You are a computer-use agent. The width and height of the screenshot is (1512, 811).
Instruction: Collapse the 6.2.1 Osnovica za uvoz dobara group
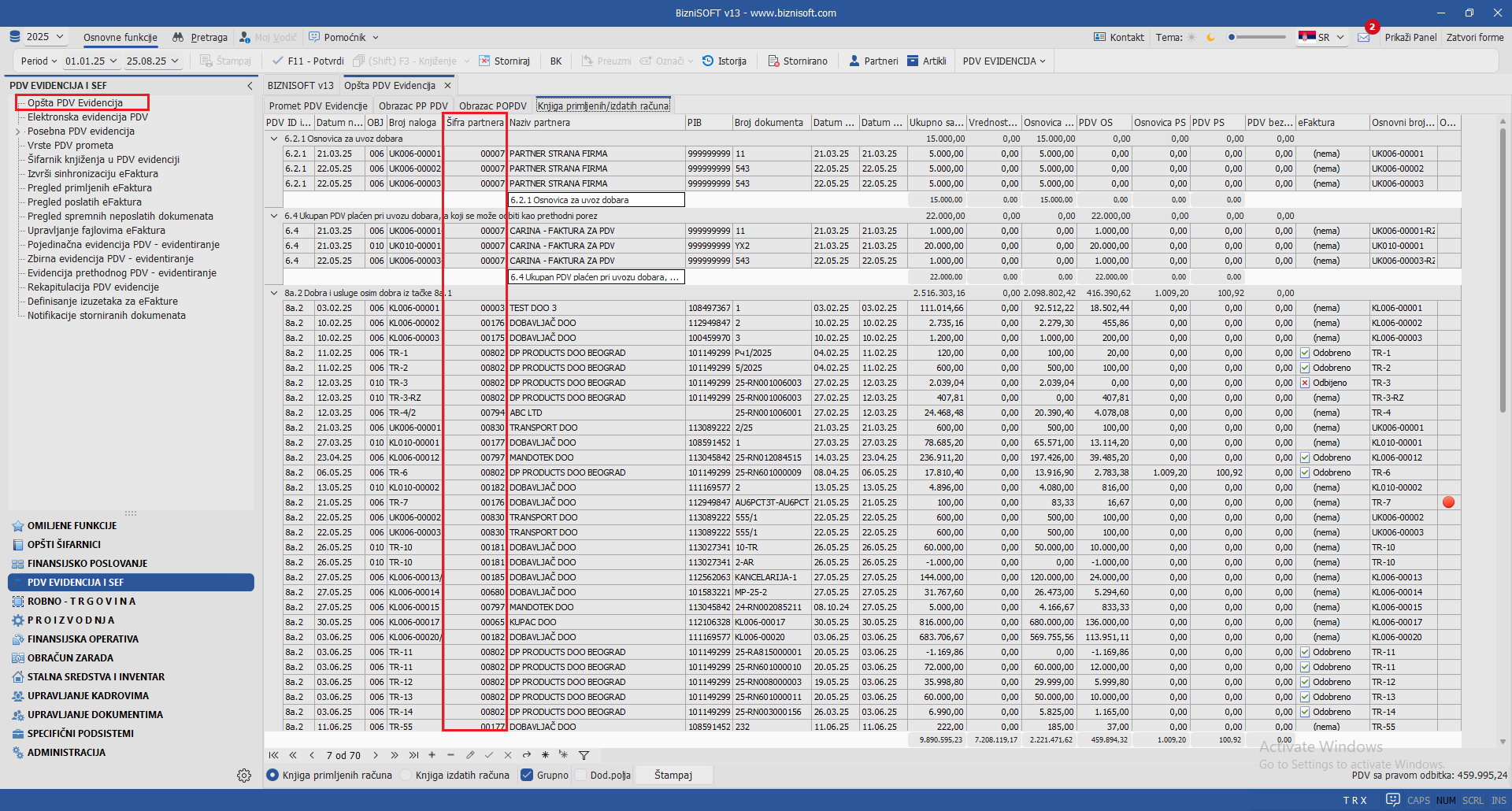click(274, 139)
